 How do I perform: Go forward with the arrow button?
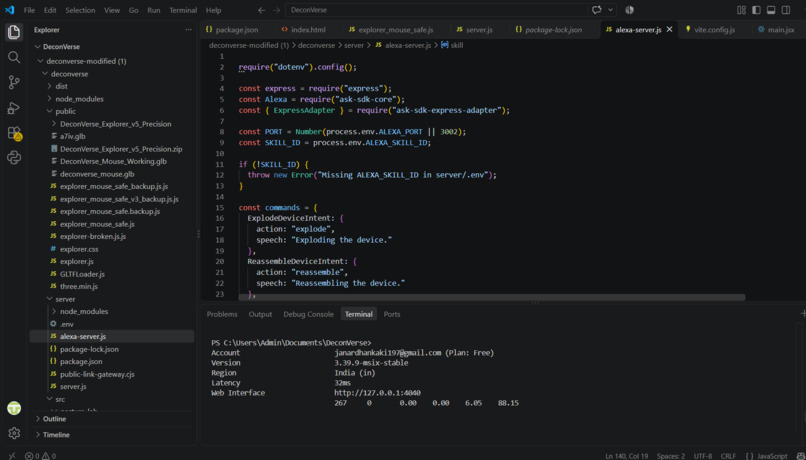pyautogui.click(x=277, y=10)
